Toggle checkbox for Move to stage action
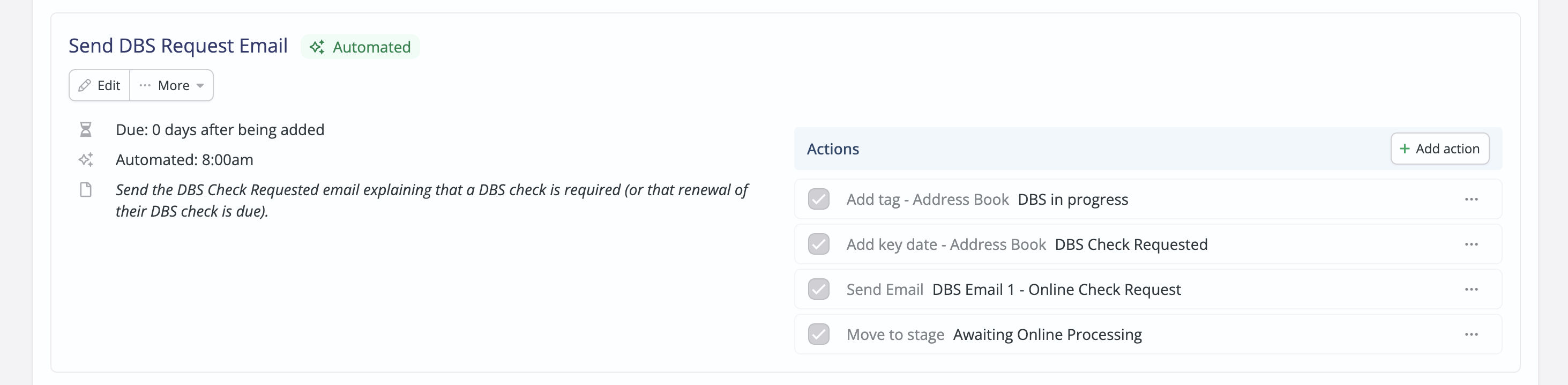The image size is (1568, 385). pyautogui.click(x=818, y=335)
